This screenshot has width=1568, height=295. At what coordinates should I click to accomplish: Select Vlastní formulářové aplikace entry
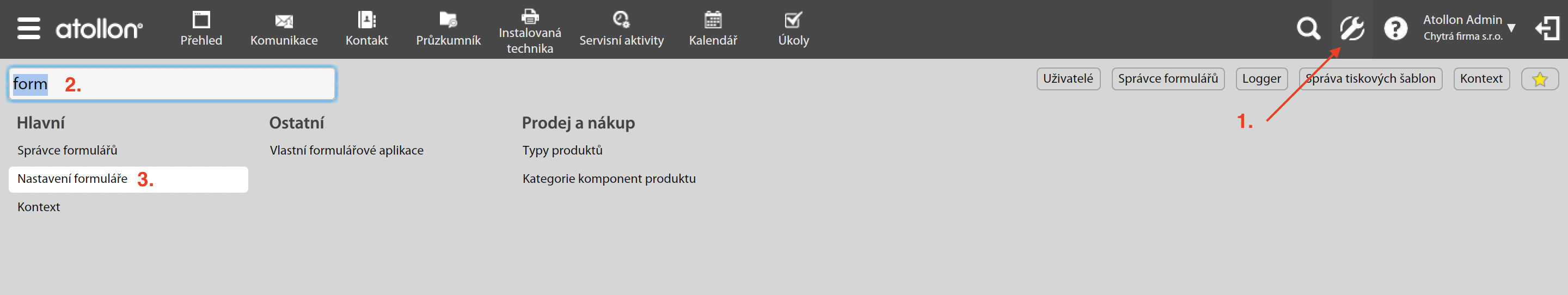point(346,150)
